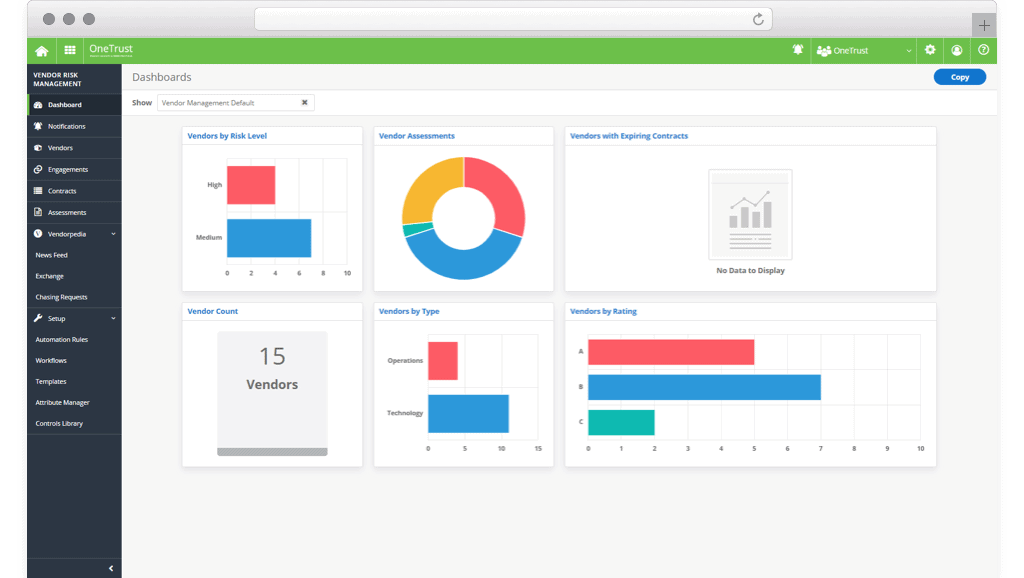
Task: Collapse the Setup sidebar section
Action: [113, 319]
